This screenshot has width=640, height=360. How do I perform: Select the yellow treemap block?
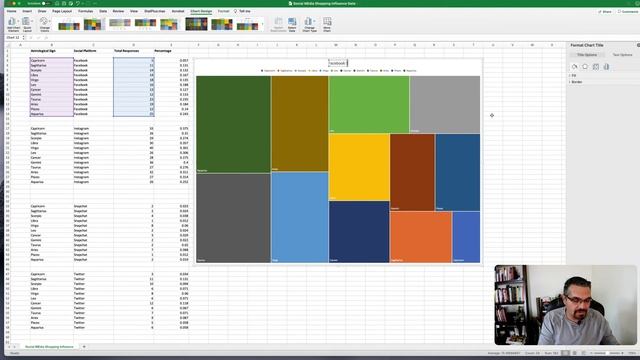[359, 167]
